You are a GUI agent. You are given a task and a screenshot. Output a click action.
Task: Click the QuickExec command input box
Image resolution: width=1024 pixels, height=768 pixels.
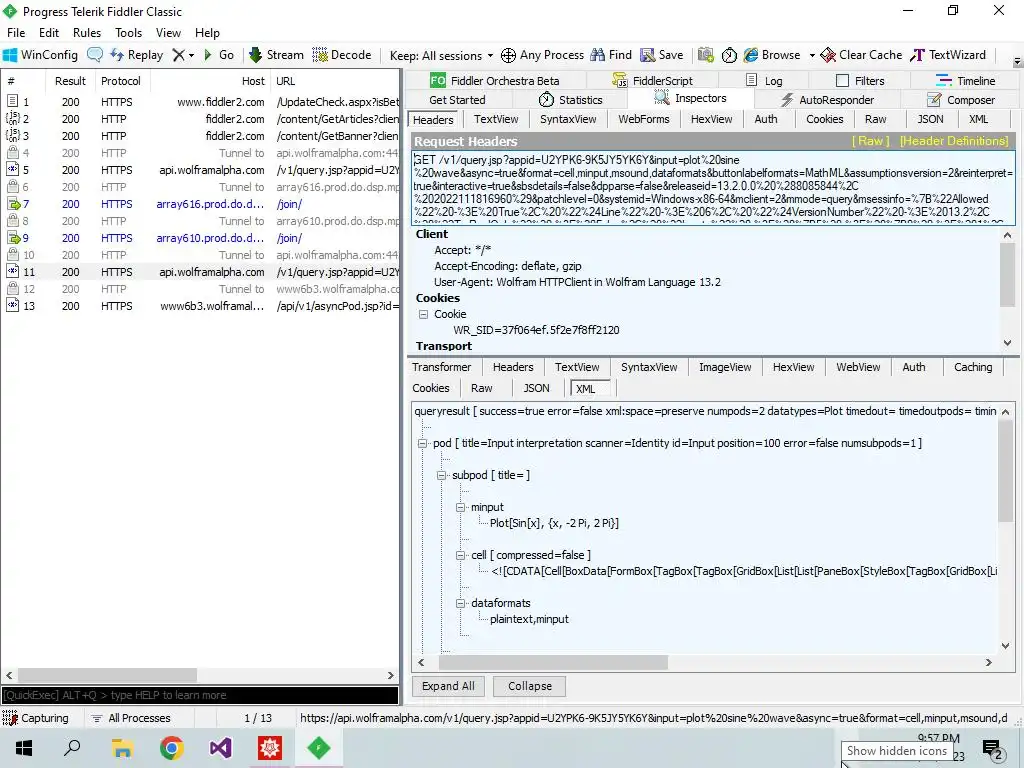pyautogui.click(x=200, y=696)
